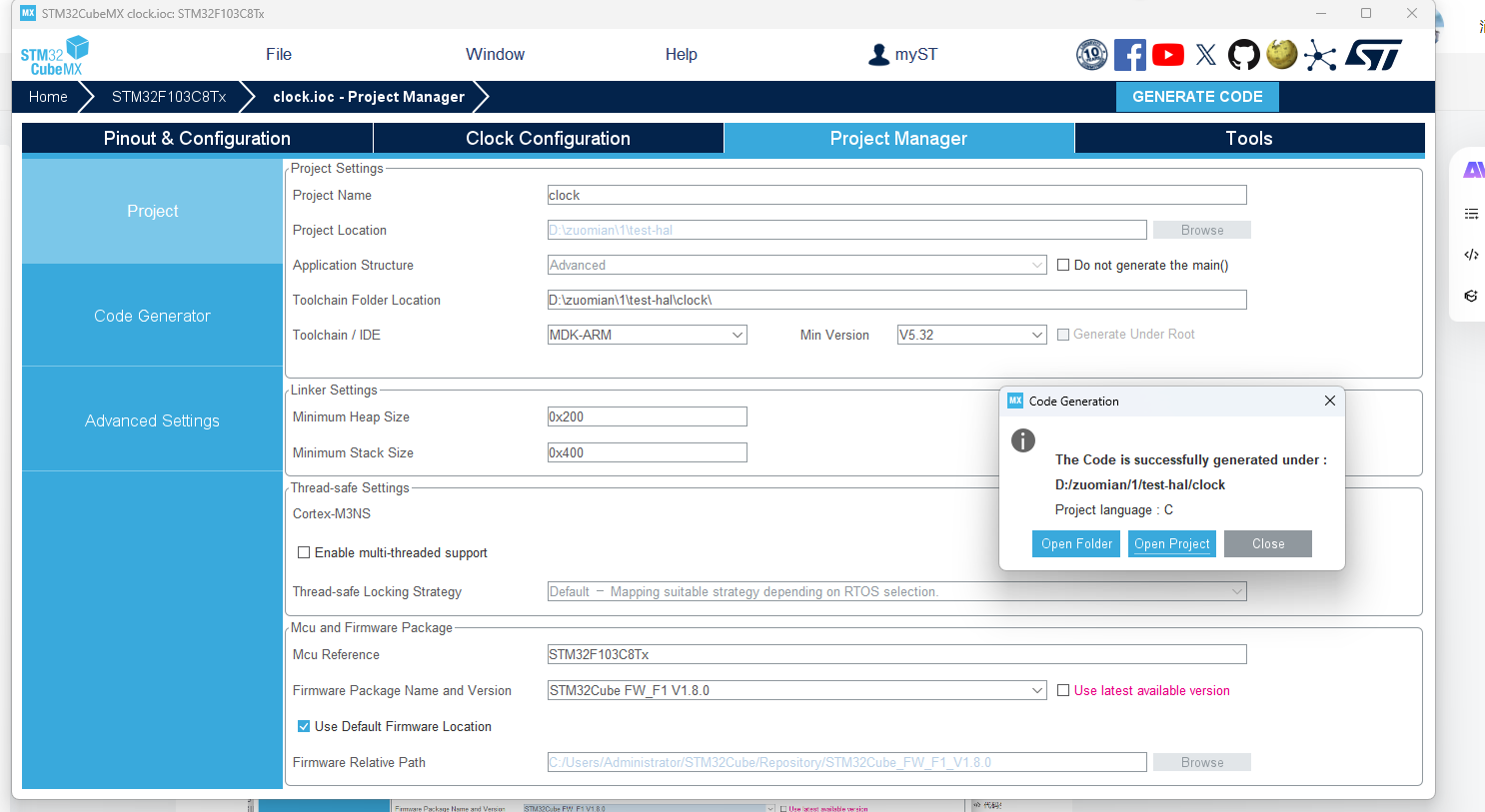Click Close button in Code Generation dialog

(1268, 543)
